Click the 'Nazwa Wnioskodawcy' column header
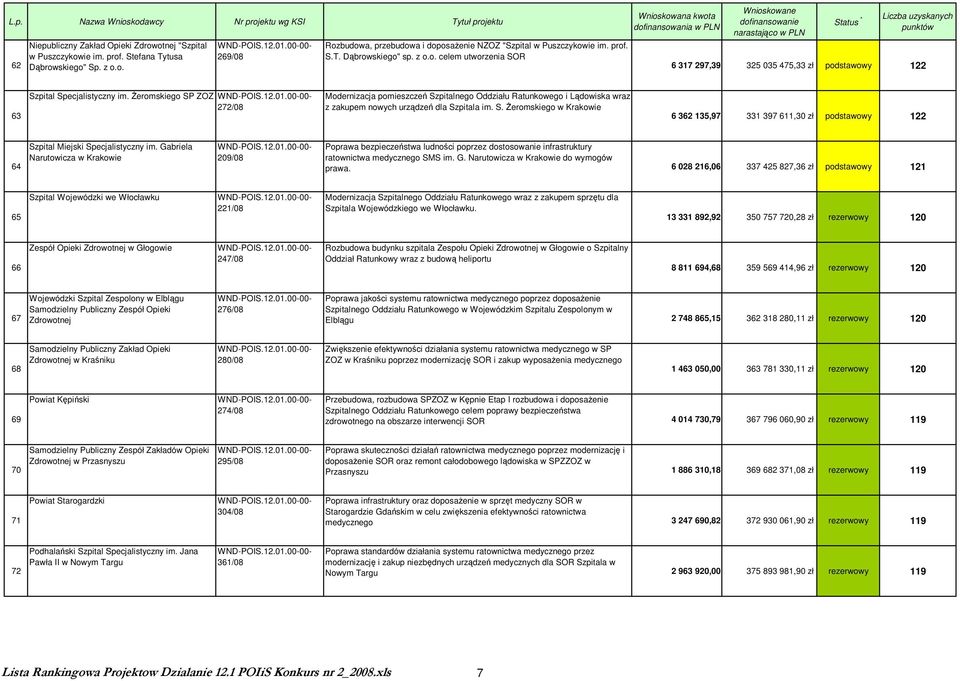 point(121,22)
